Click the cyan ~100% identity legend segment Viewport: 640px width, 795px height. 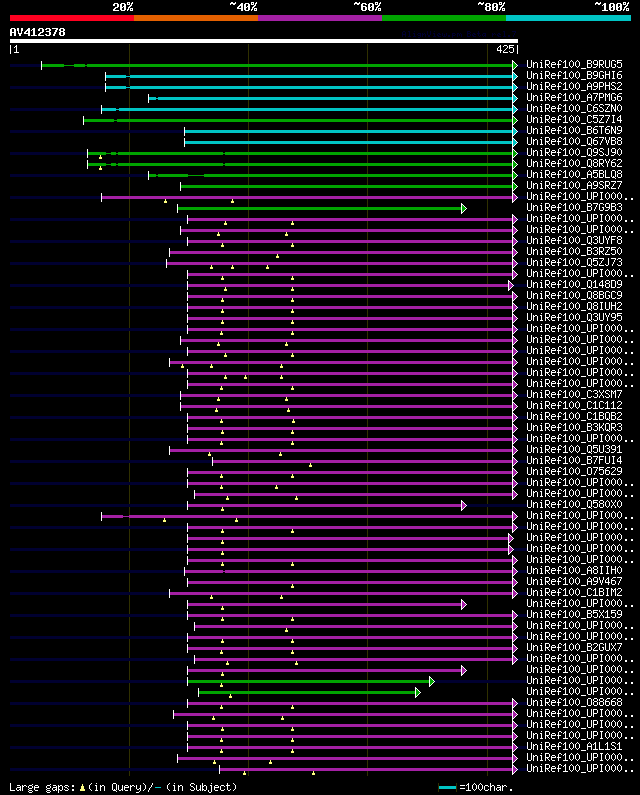click(568, 18)
